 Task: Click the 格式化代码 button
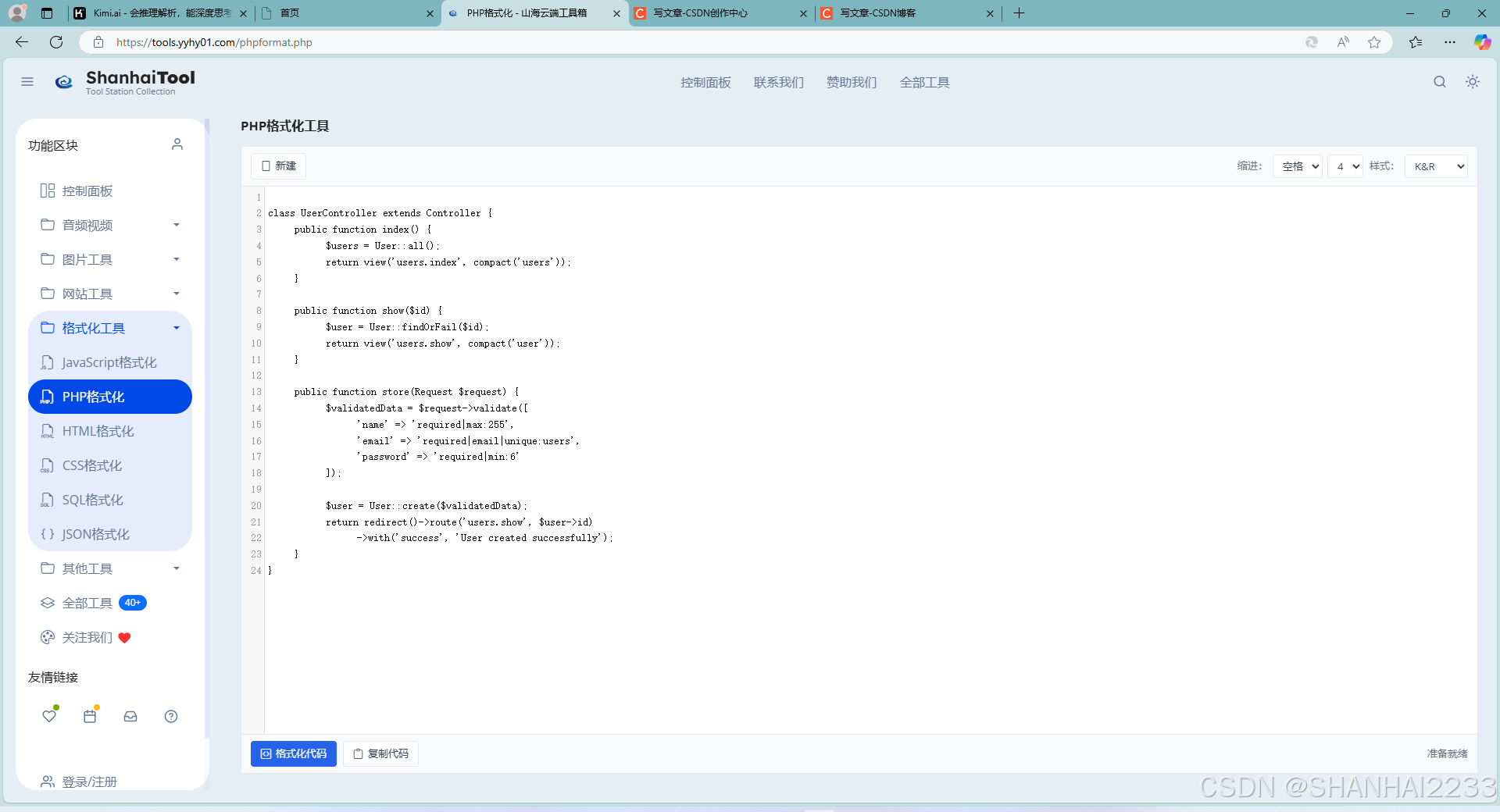pos(294,753)
